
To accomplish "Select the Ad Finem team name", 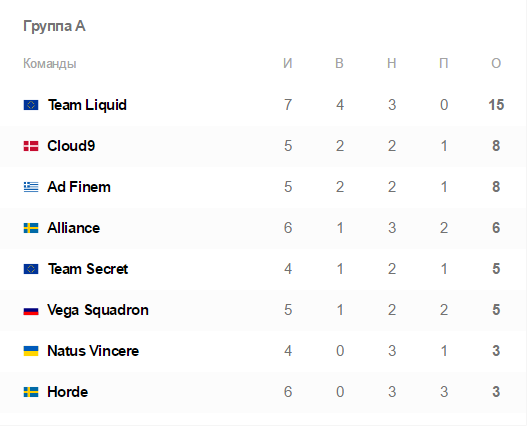I will click(x=79, y=187).
